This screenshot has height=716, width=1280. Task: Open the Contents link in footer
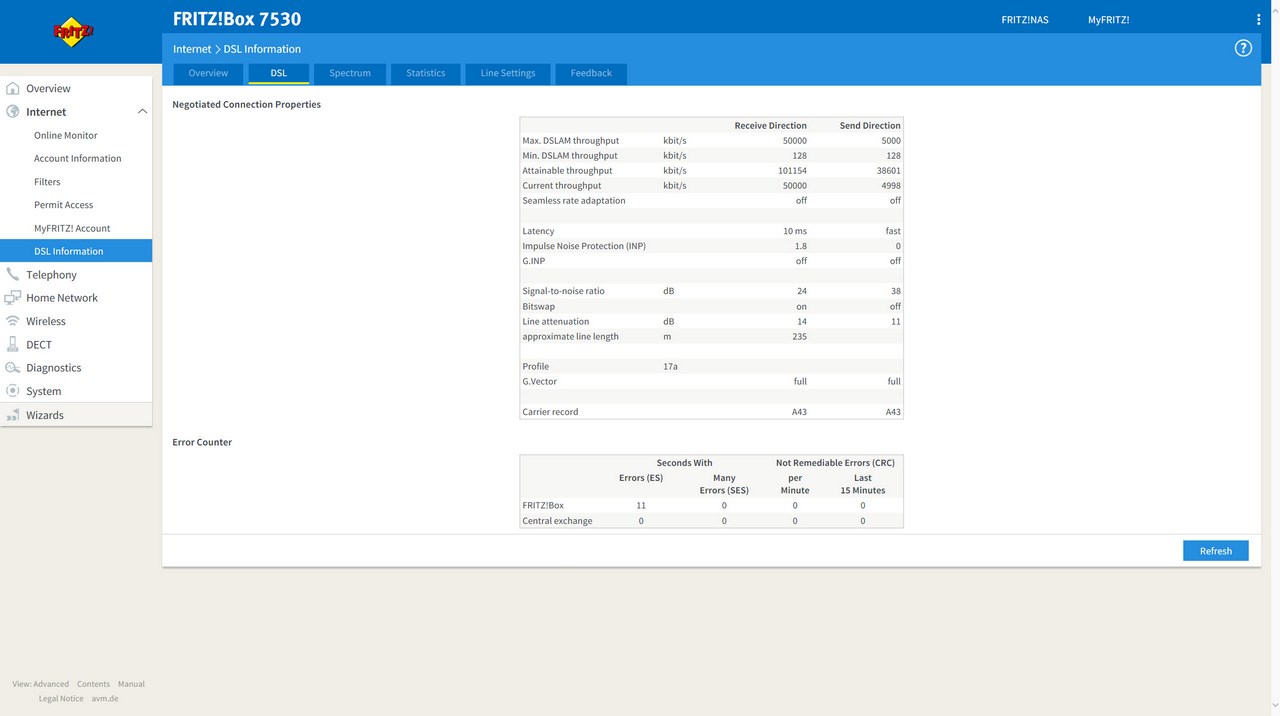[94, 684]
